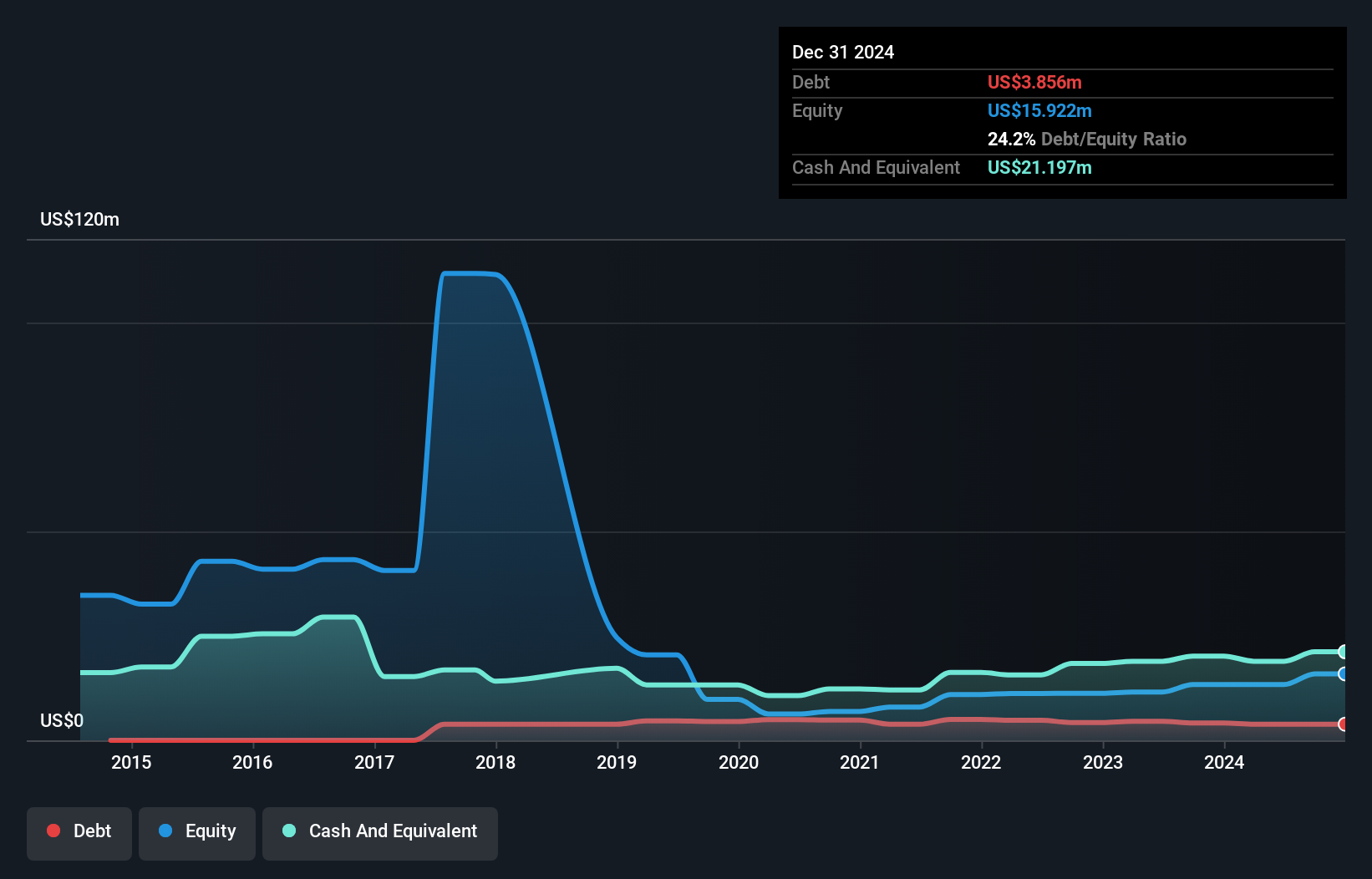Click the Cash And Equivalent tooltip label

876,168
